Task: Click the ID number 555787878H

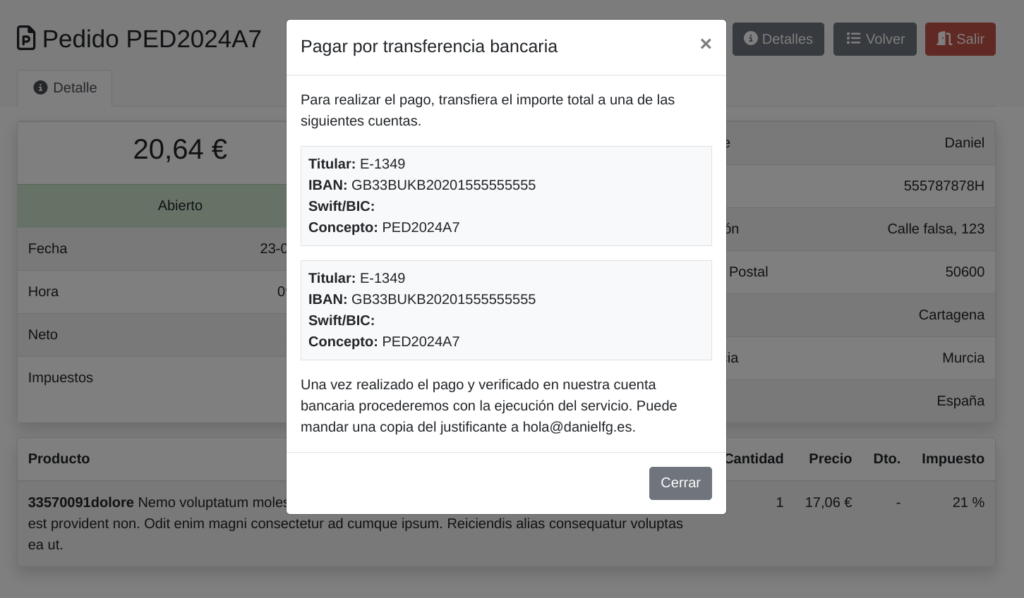Action: coord(944,186)
